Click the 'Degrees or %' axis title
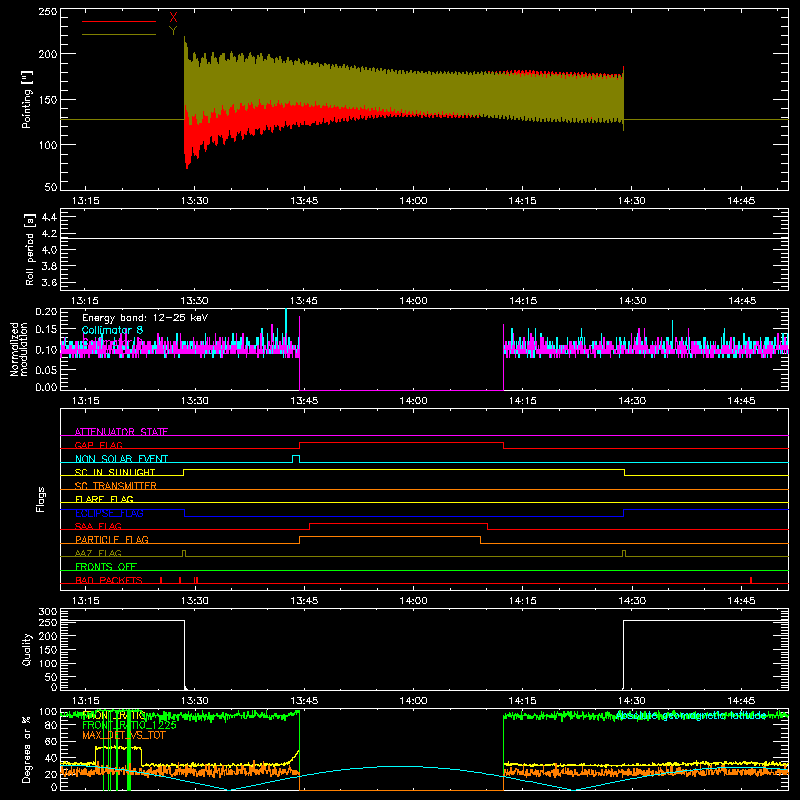Image resolution: width=800 pixels, height=800 pixels. 27,749
